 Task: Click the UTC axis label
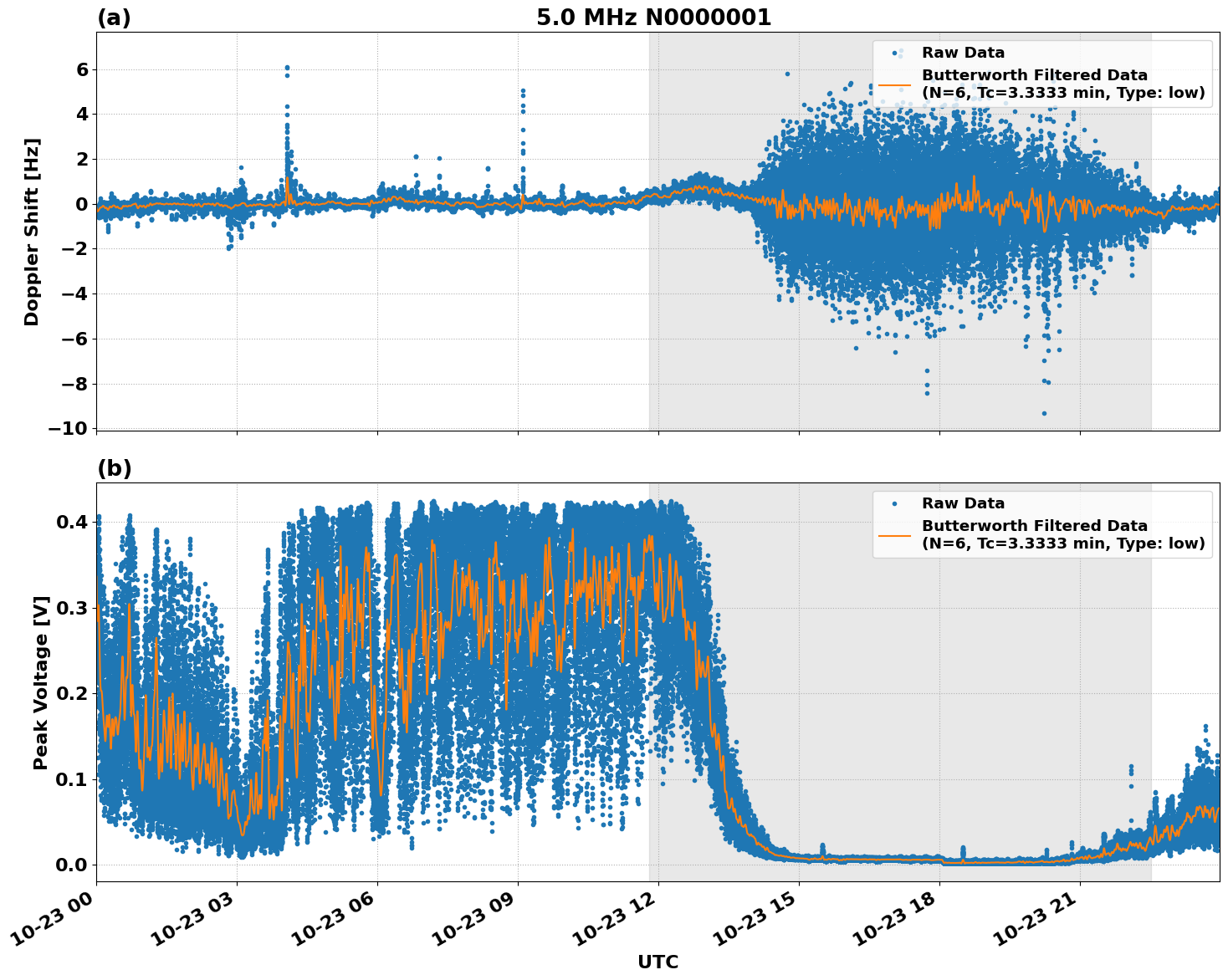click(659, 961)
